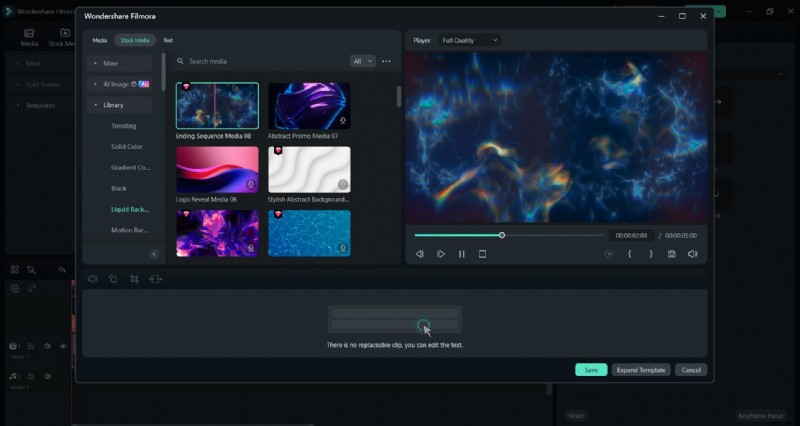This screenshot has height=426, width=800.
Task: Switch to the Text tab
Action: (168, 40)
